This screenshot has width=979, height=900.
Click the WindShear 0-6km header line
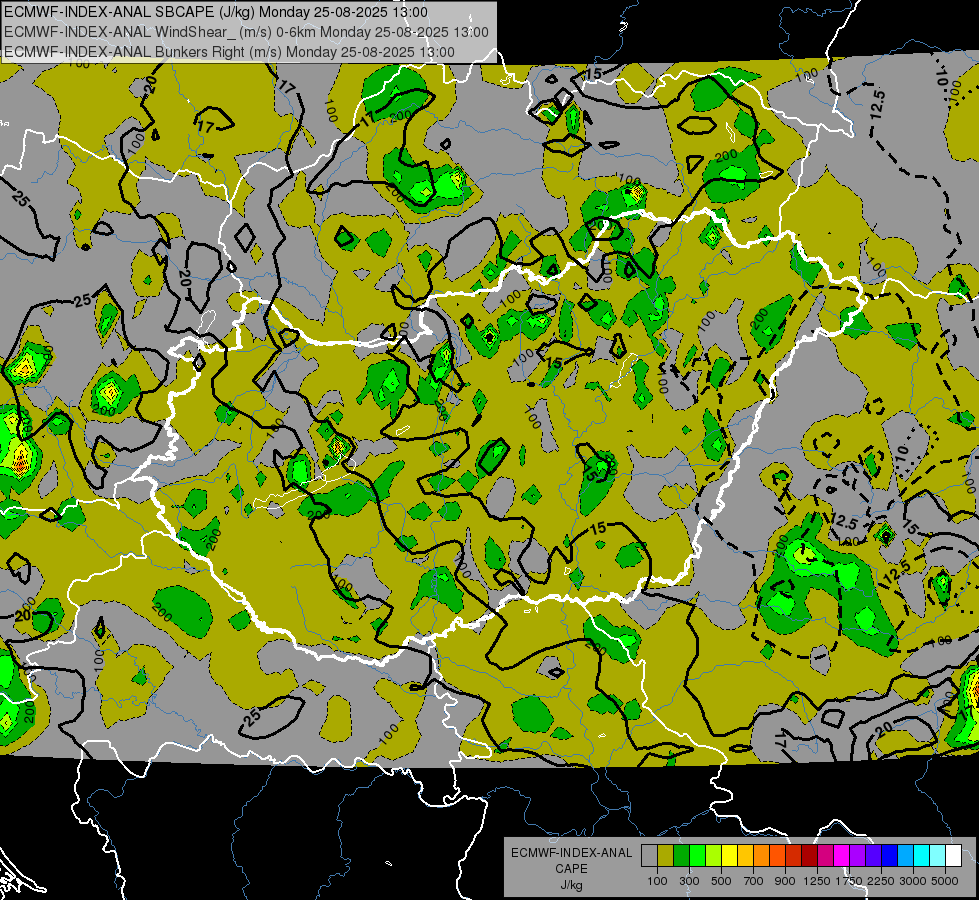pos(246,32)
